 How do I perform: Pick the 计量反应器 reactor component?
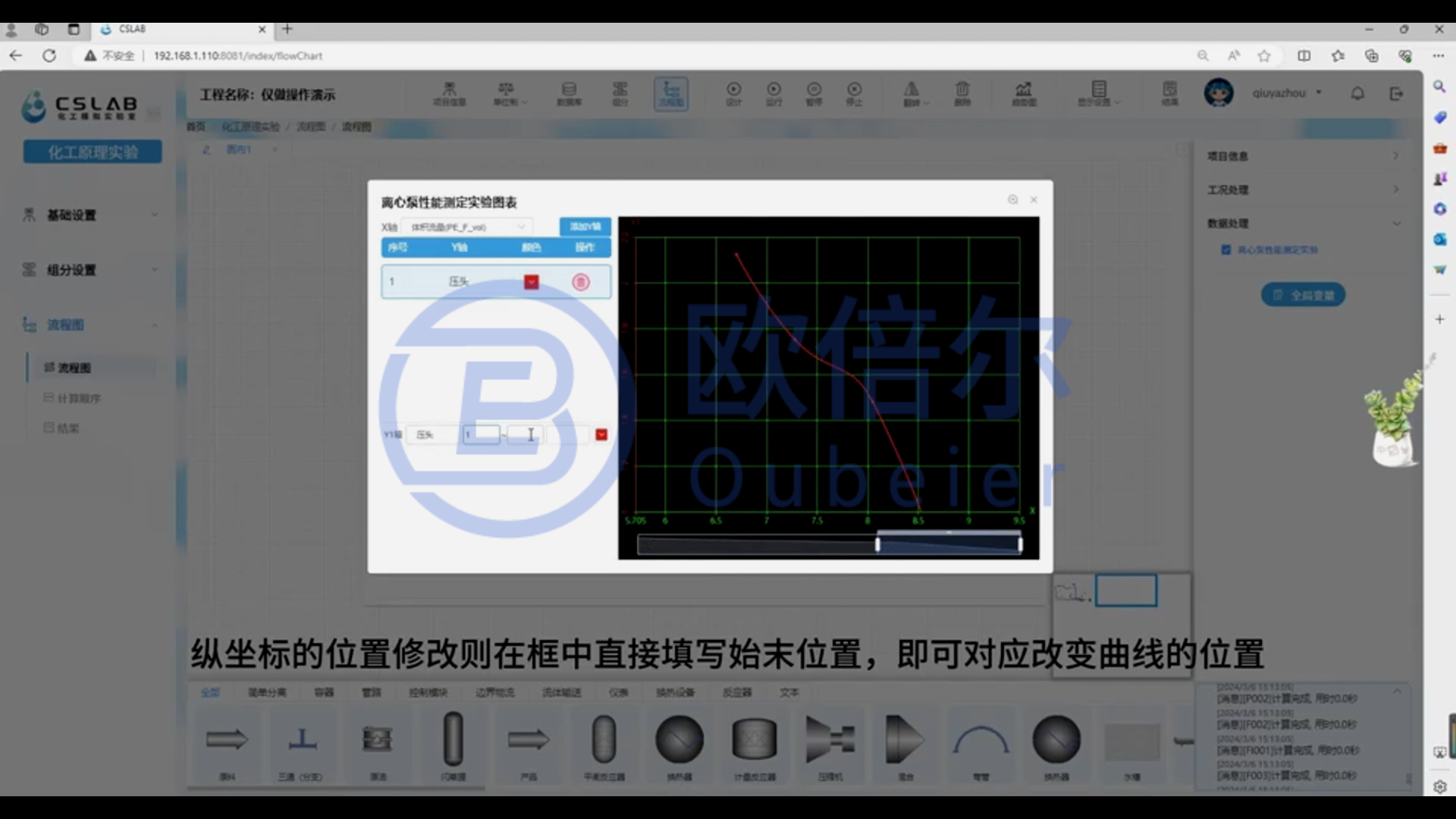[755, 746]
